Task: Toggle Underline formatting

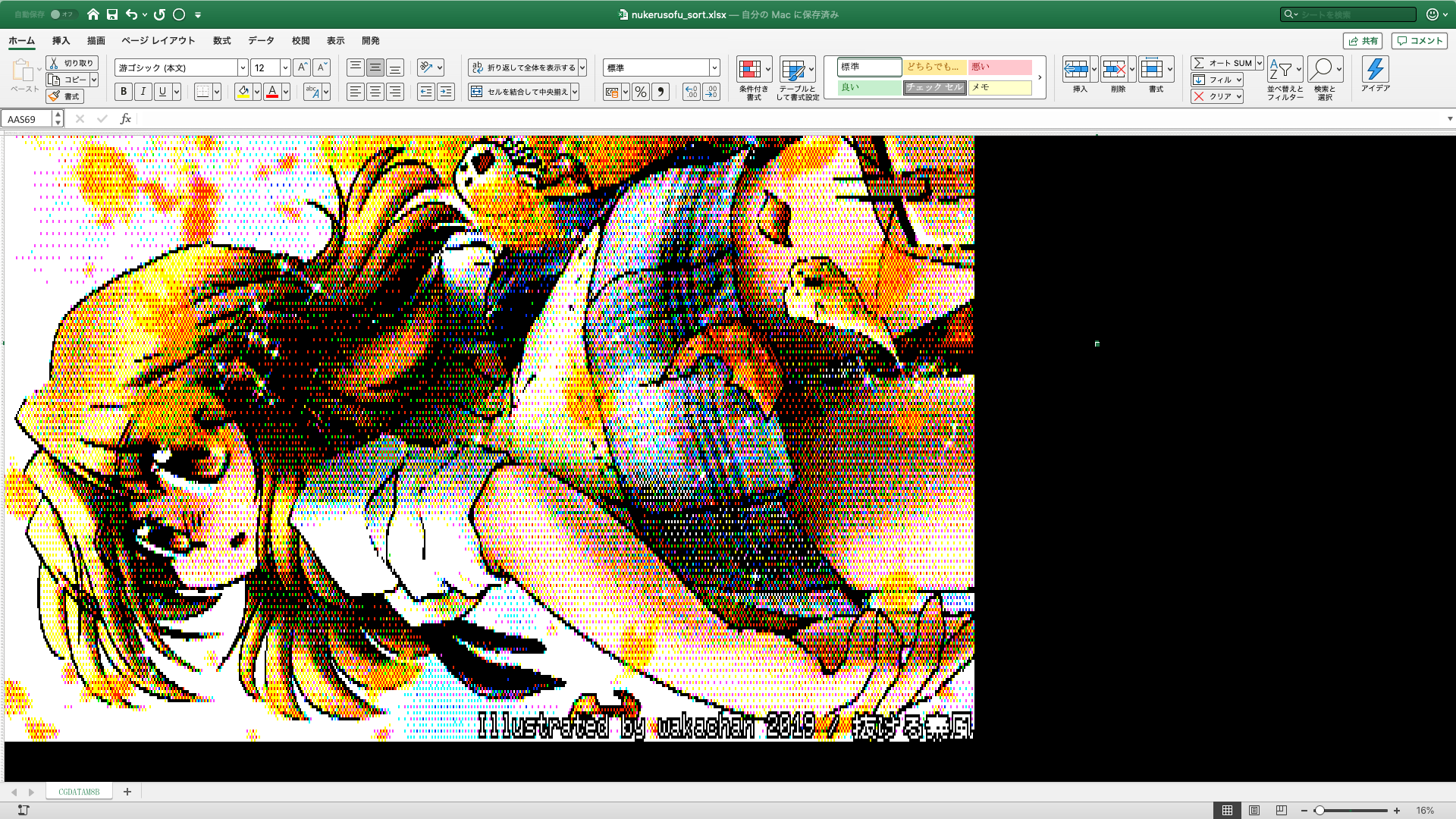Action: 162,92
